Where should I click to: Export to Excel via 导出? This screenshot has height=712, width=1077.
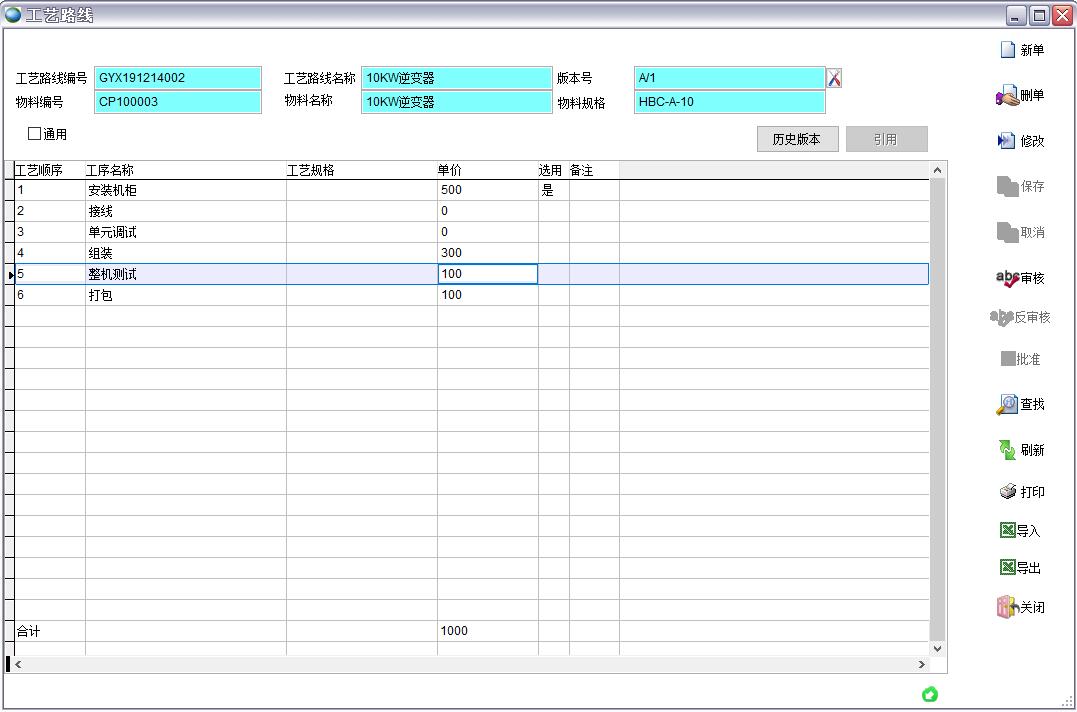point(1008,568)
